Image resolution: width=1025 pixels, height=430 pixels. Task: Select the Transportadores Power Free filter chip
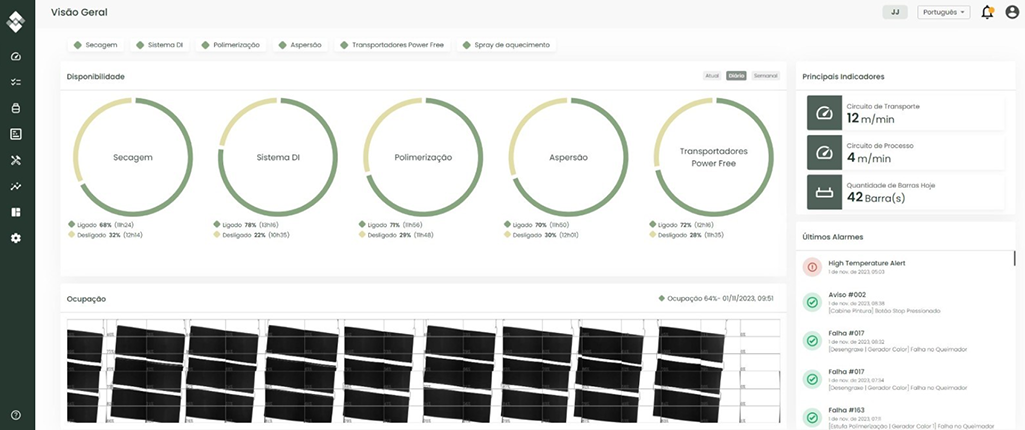pyautogui.click(x=392, y=45)
